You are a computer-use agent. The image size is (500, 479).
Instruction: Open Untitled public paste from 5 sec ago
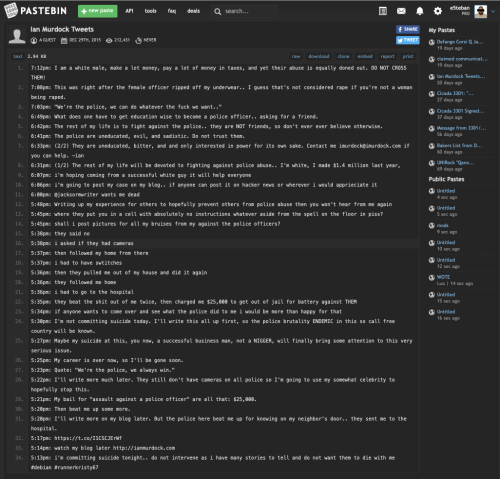coord(446,208)
